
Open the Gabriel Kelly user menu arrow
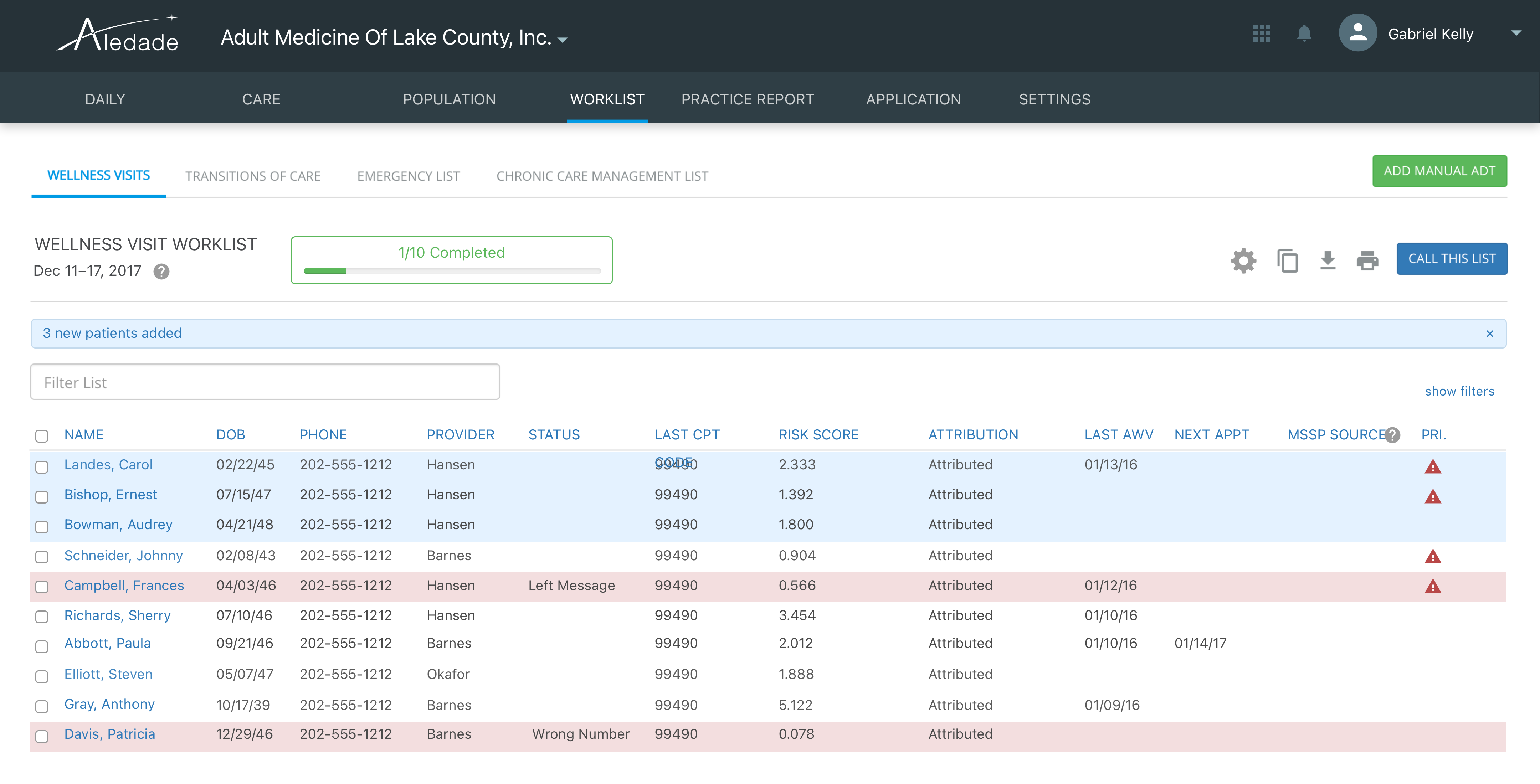tap(1515, 33)
